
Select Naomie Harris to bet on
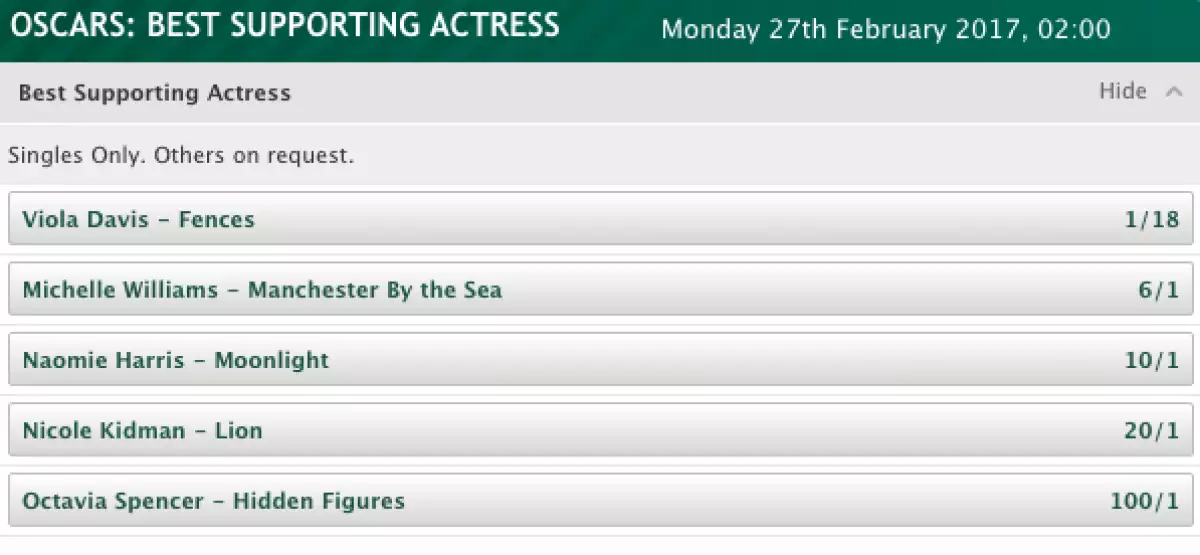pyautogui.click(x=103, y=360)
